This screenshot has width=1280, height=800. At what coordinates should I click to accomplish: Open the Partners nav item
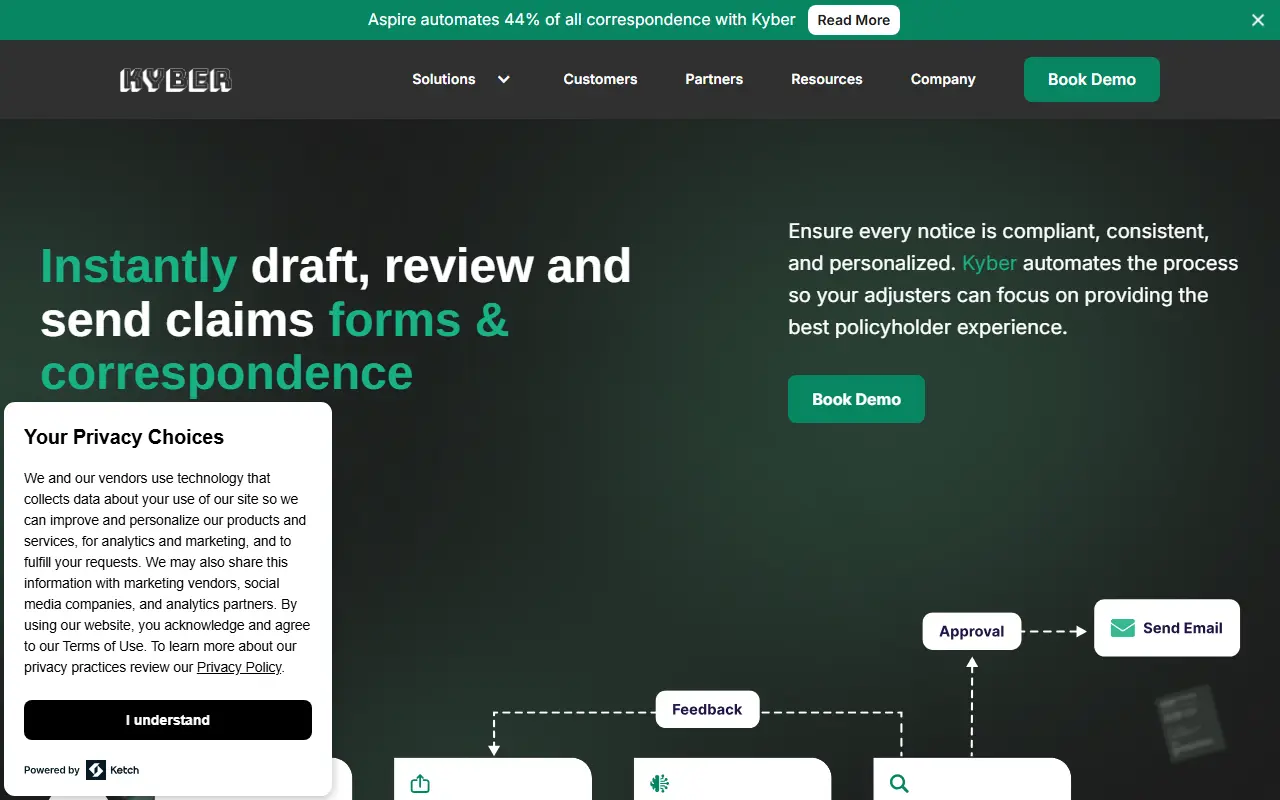(714, 80)
